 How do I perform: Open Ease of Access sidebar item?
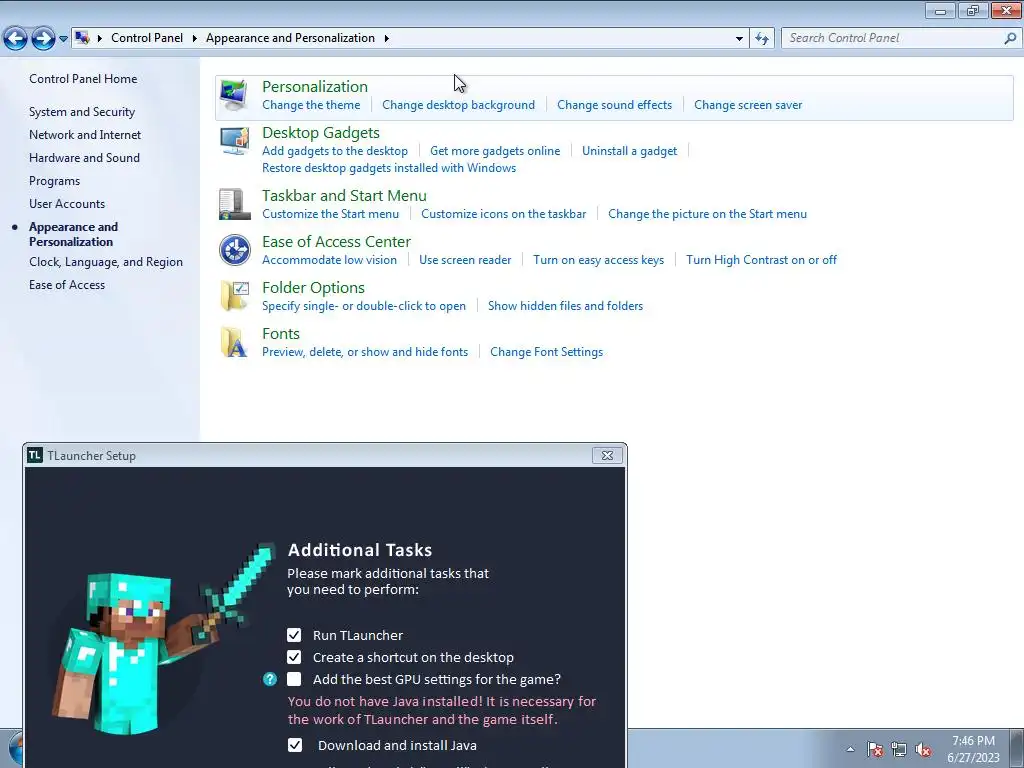[x=67, y=285]
